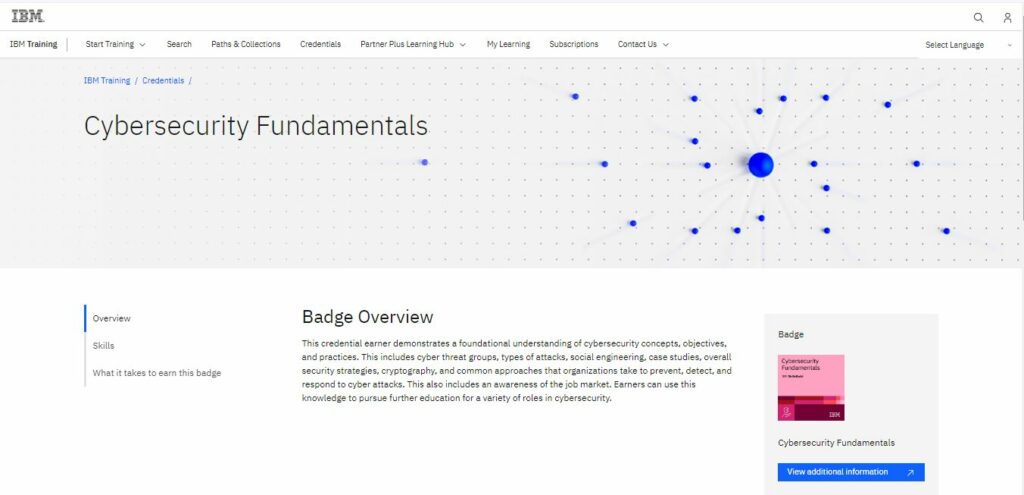Open My Learning in navigation
Viewport: 1024px width, 495px height.
pyautogui.click(x=508, y=44)
